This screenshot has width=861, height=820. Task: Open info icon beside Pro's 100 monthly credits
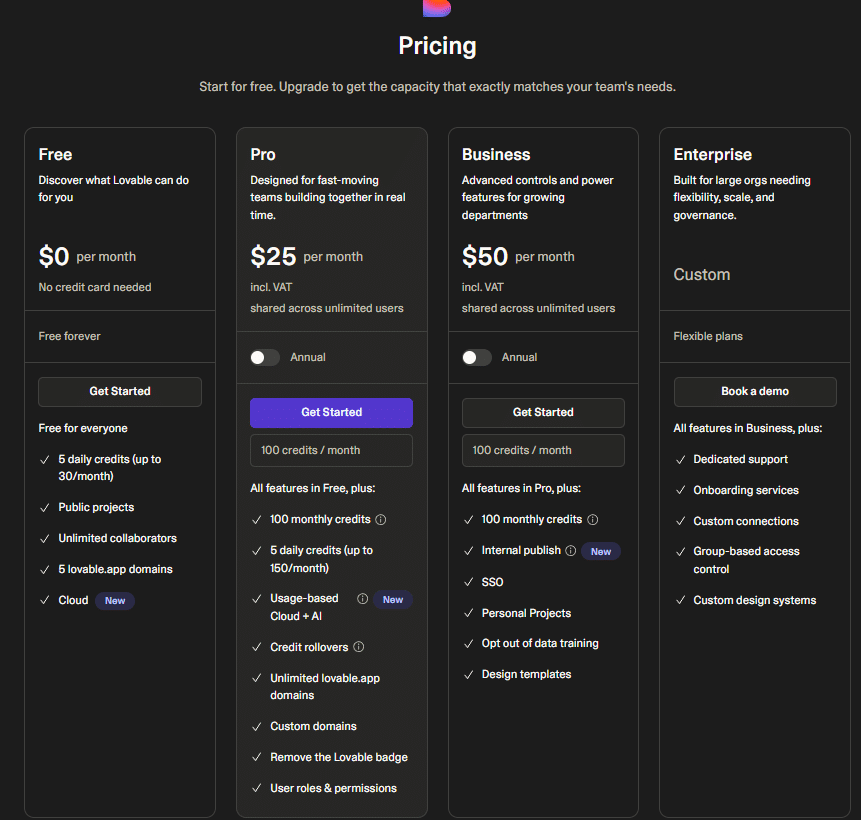381,520
